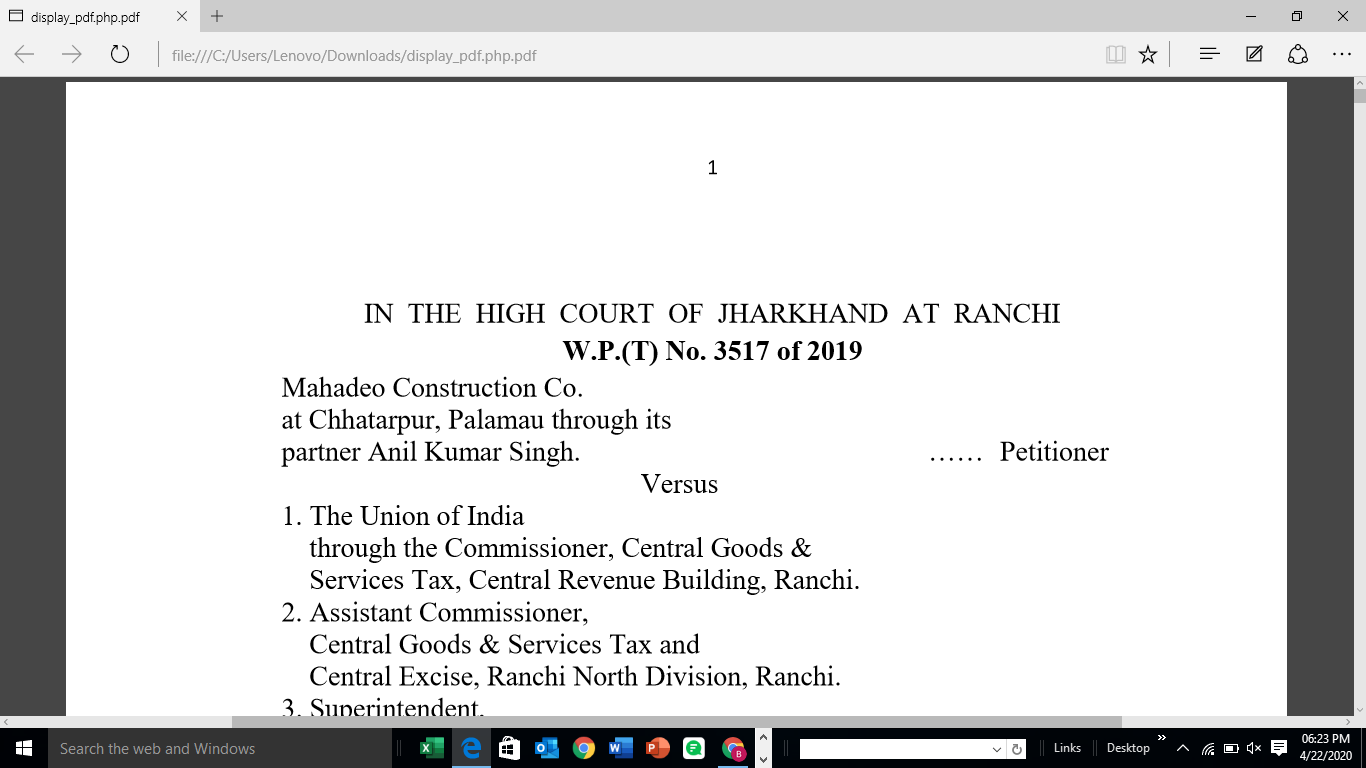Open the Desktop taskbar toolbar
1366x768 pixels.
click(x=1128, y=748)
